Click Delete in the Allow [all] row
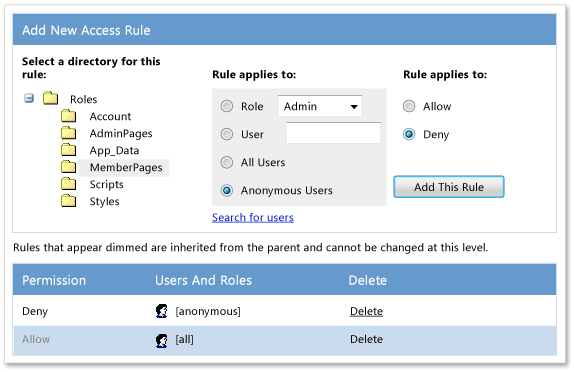 coord(366,339)
